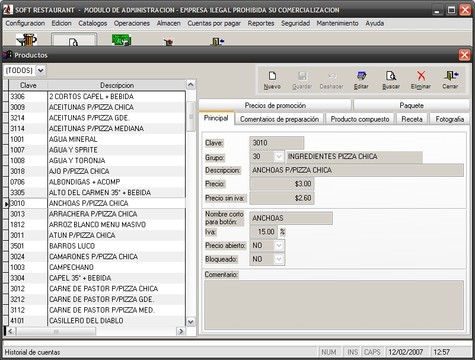
Task: Switch to the Receta tab
Action: coord(412,119)
